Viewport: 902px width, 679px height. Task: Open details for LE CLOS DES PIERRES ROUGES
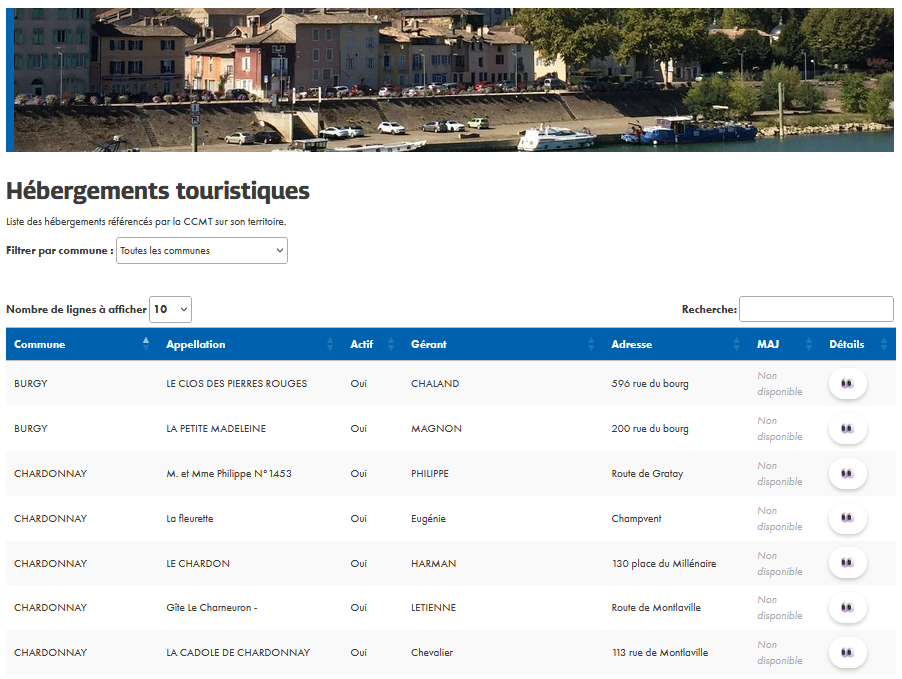(x=847, y=383)
